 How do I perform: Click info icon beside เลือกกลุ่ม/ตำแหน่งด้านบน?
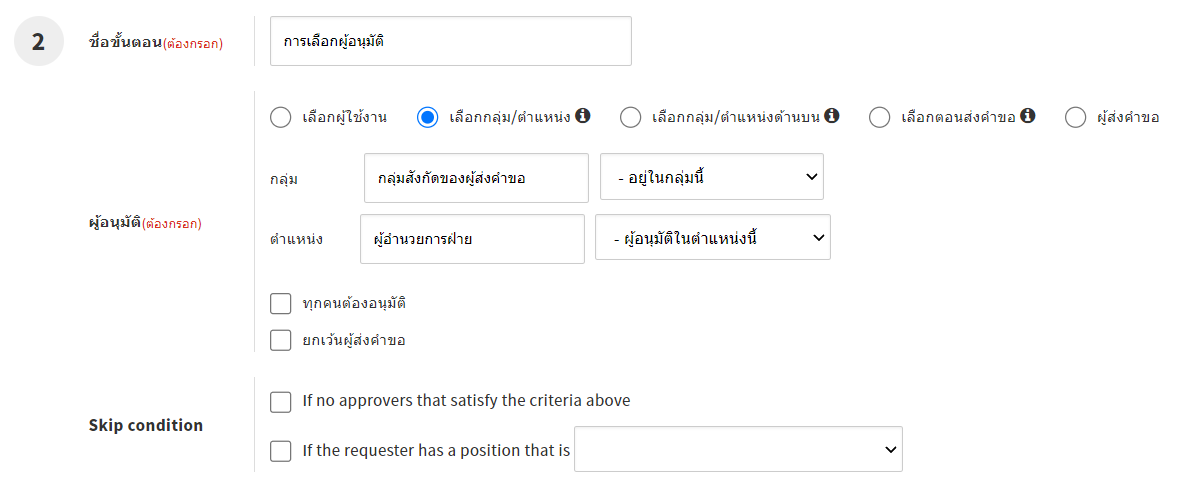(832, 116)
